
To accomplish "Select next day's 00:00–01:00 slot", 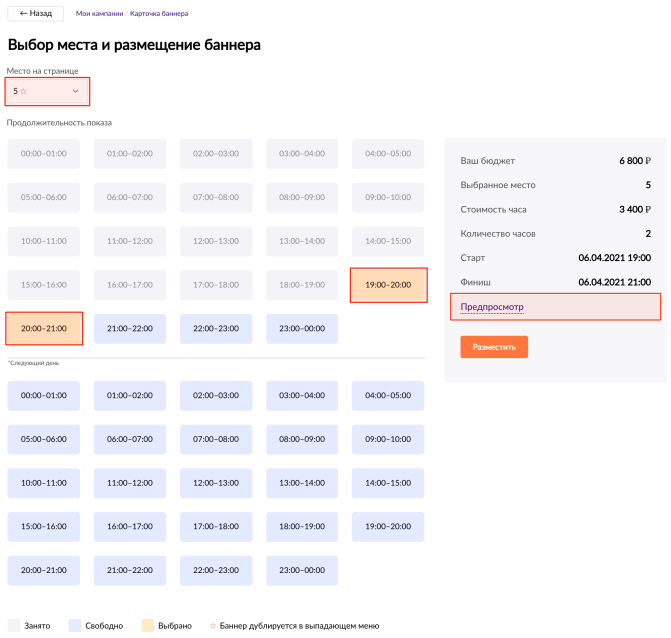I will (x=44, y=395).
